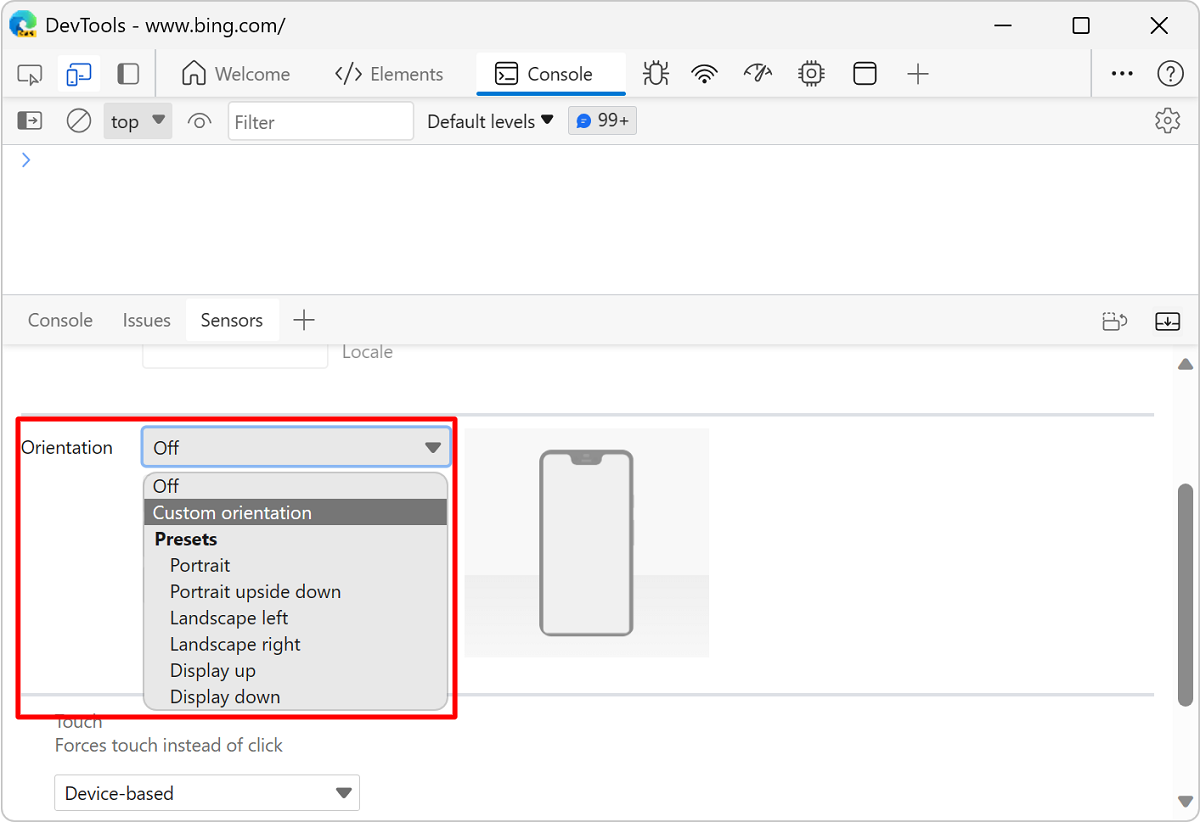Open the bug Sources tool icon

click(x=656, y=74)
